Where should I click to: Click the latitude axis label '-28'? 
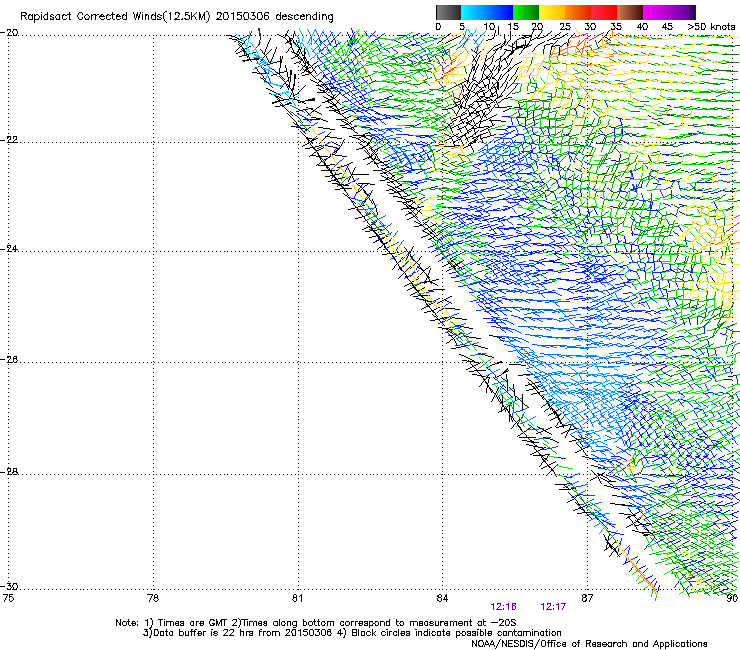coord(9,472)
